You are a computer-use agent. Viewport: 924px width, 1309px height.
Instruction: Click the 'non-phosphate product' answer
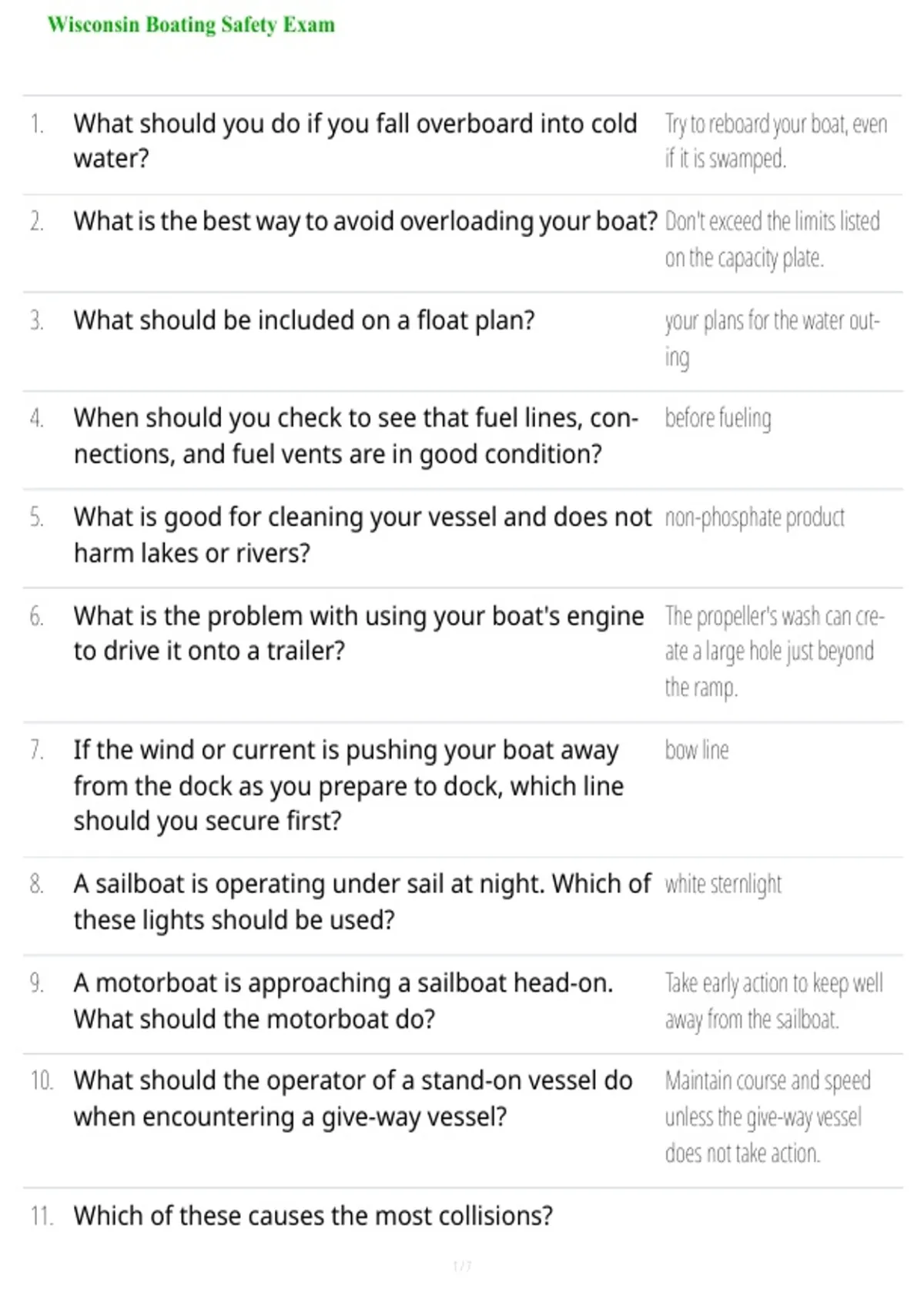(755, 517)
